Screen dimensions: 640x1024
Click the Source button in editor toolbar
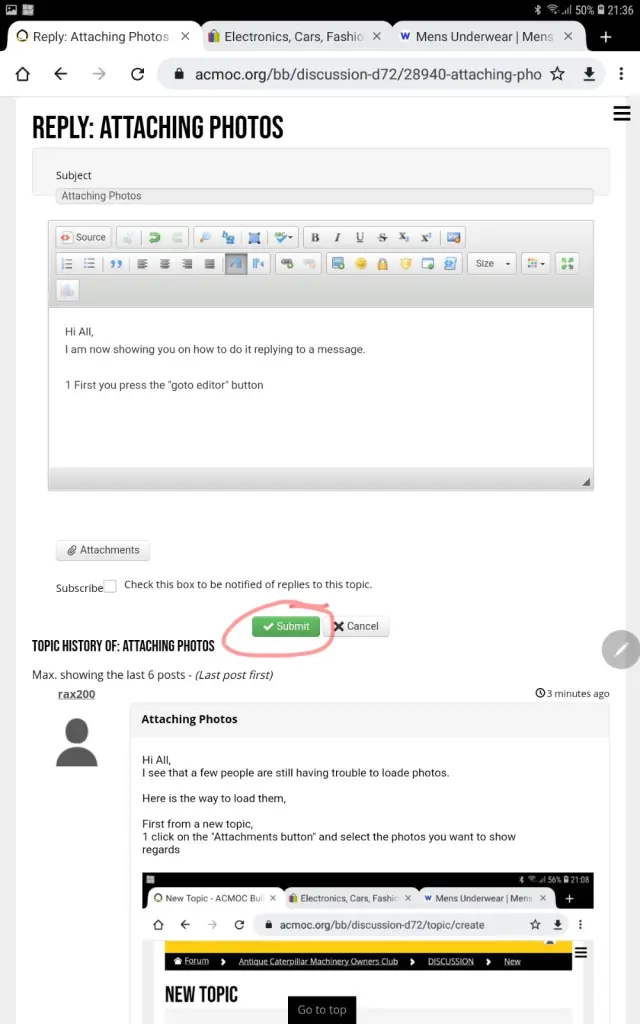coord(82,237)
